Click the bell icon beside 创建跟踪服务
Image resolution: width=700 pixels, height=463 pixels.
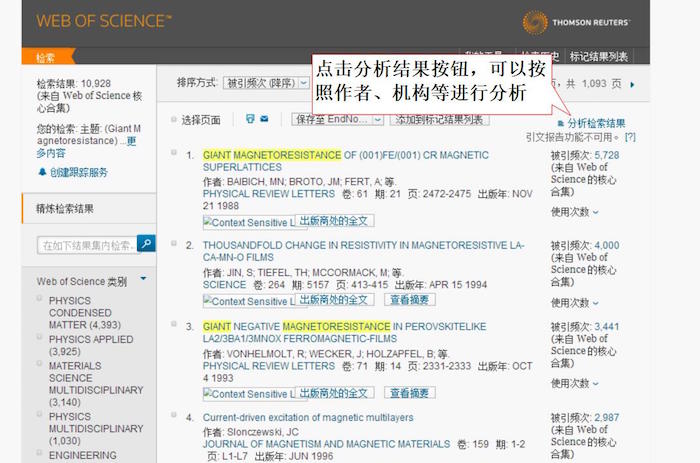42,172
